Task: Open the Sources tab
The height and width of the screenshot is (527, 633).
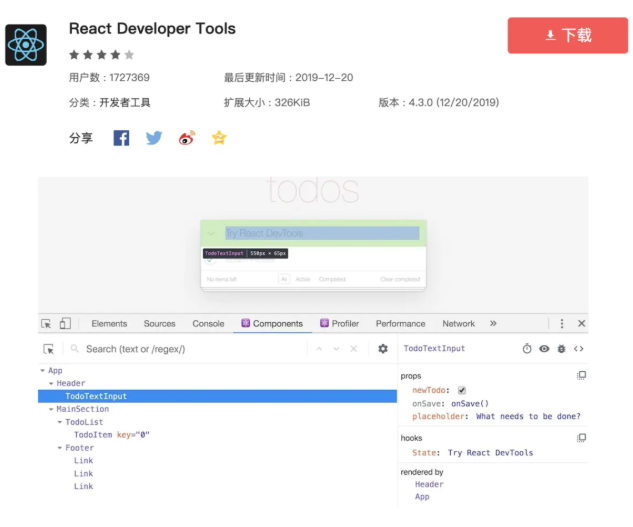Action: click(159, 323)
